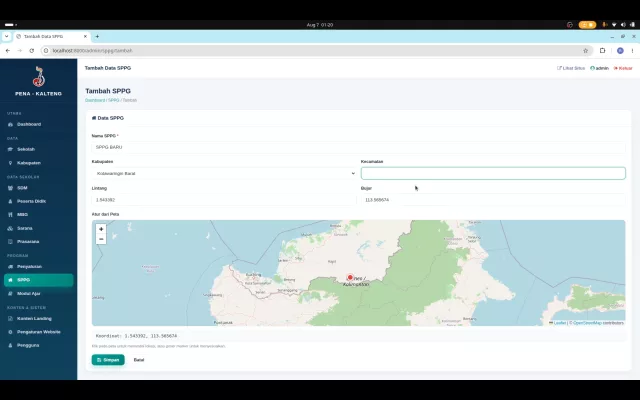Open Peserta Didik in the sidebar
The image size is (640, 400).
click(x=31, y=201)
